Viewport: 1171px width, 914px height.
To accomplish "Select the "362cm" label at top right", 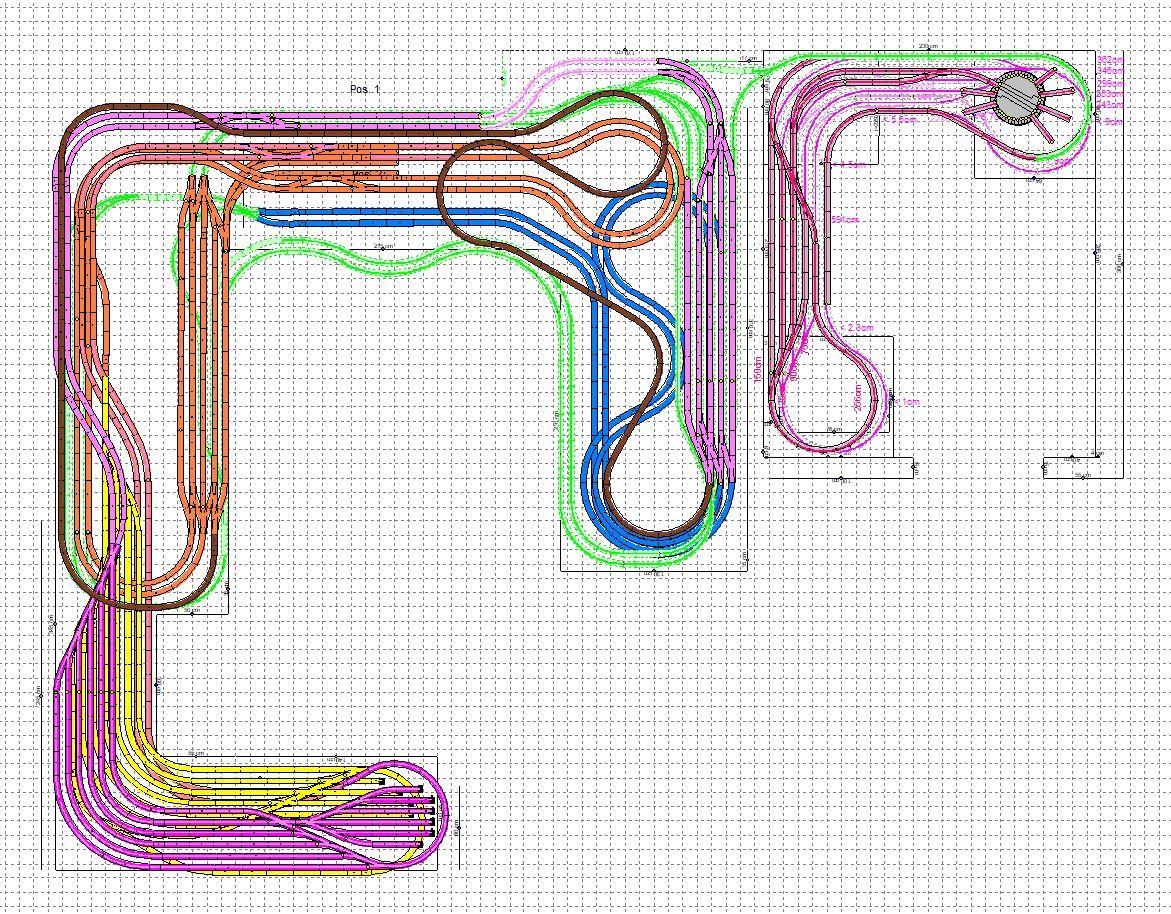I will (x=1110, y=61).
